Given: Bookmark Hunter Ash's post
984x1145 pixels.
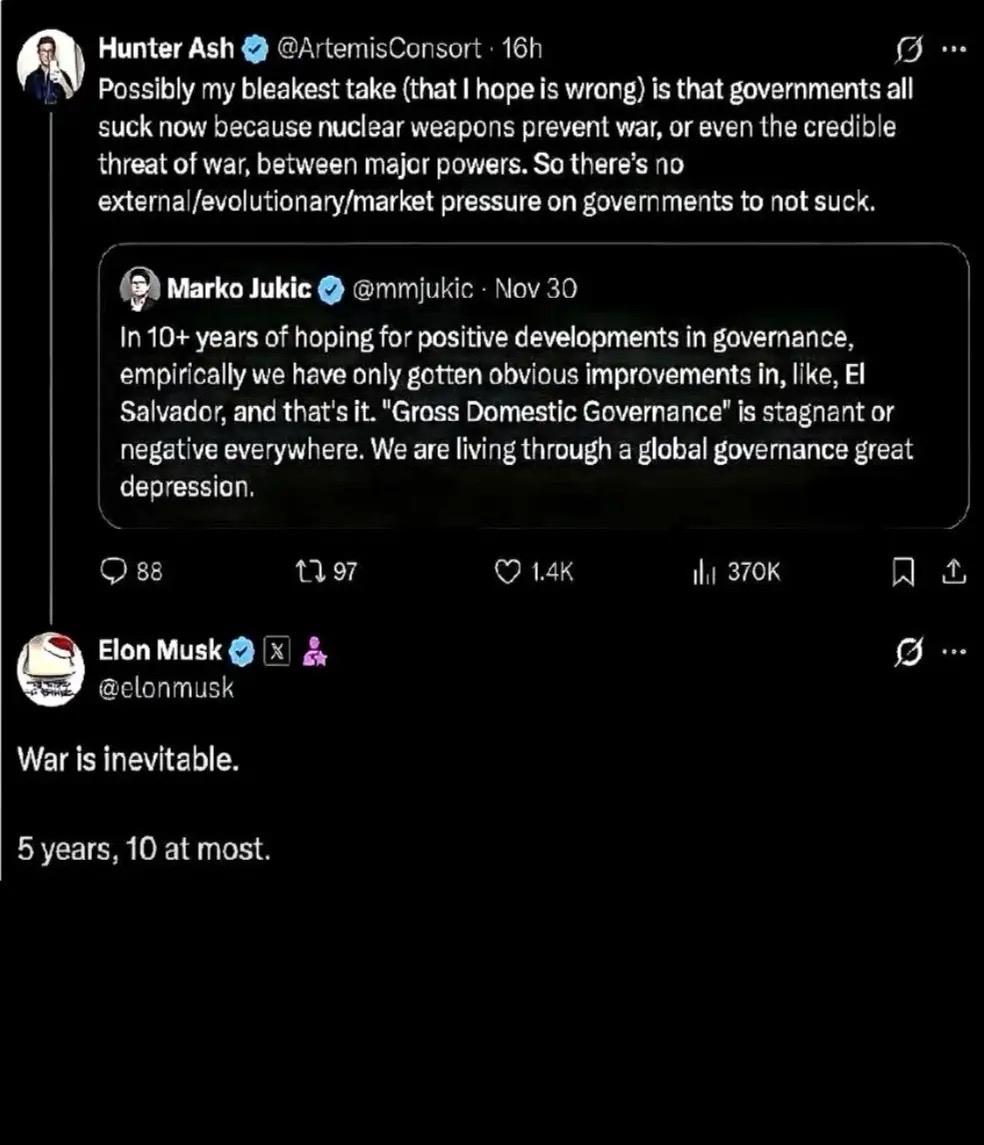Looking at the screenshot, I should (903, 571).
